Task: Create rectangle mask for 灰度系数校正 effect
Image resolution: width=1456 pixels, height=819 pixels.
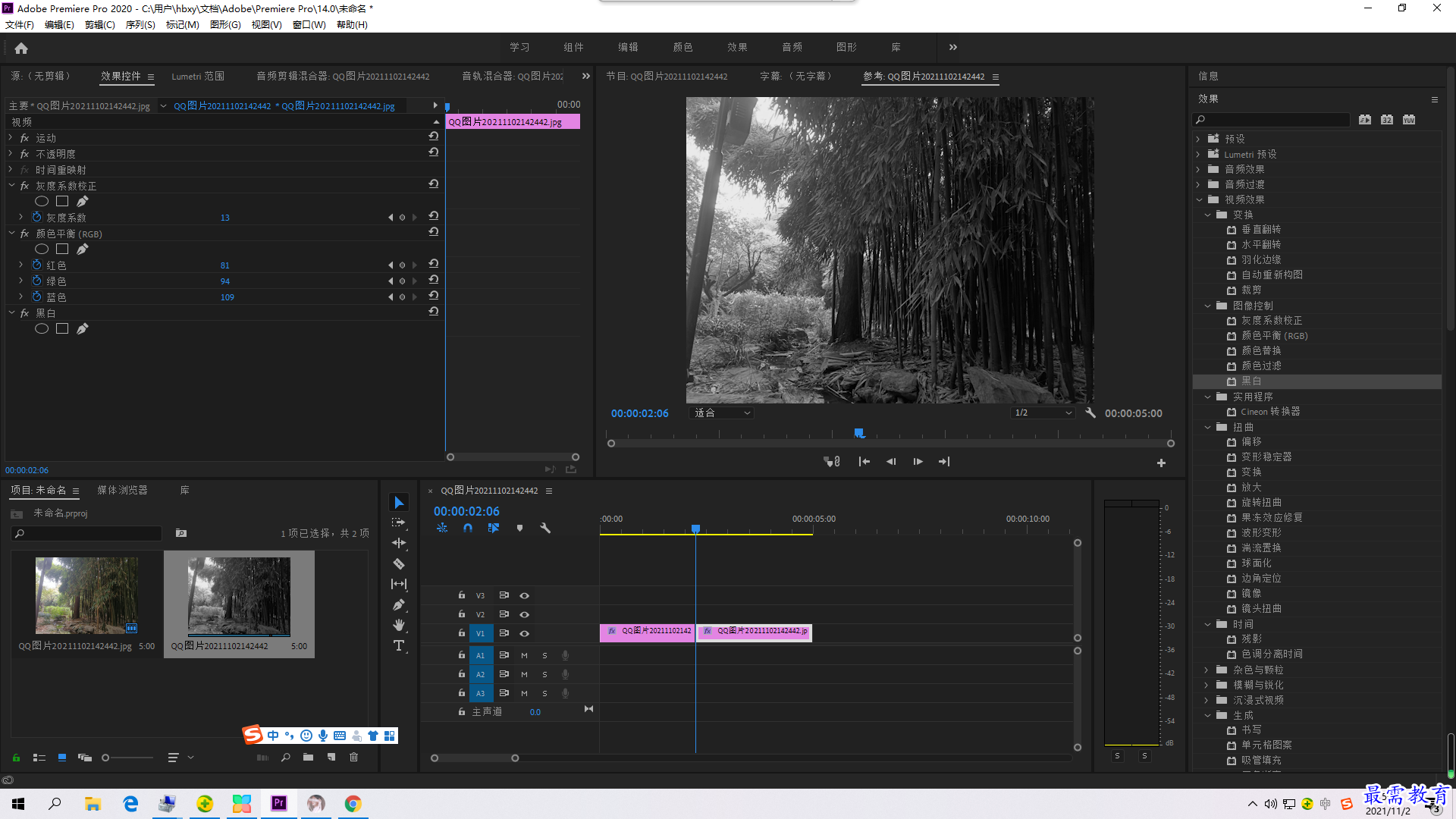Action: 62,201
